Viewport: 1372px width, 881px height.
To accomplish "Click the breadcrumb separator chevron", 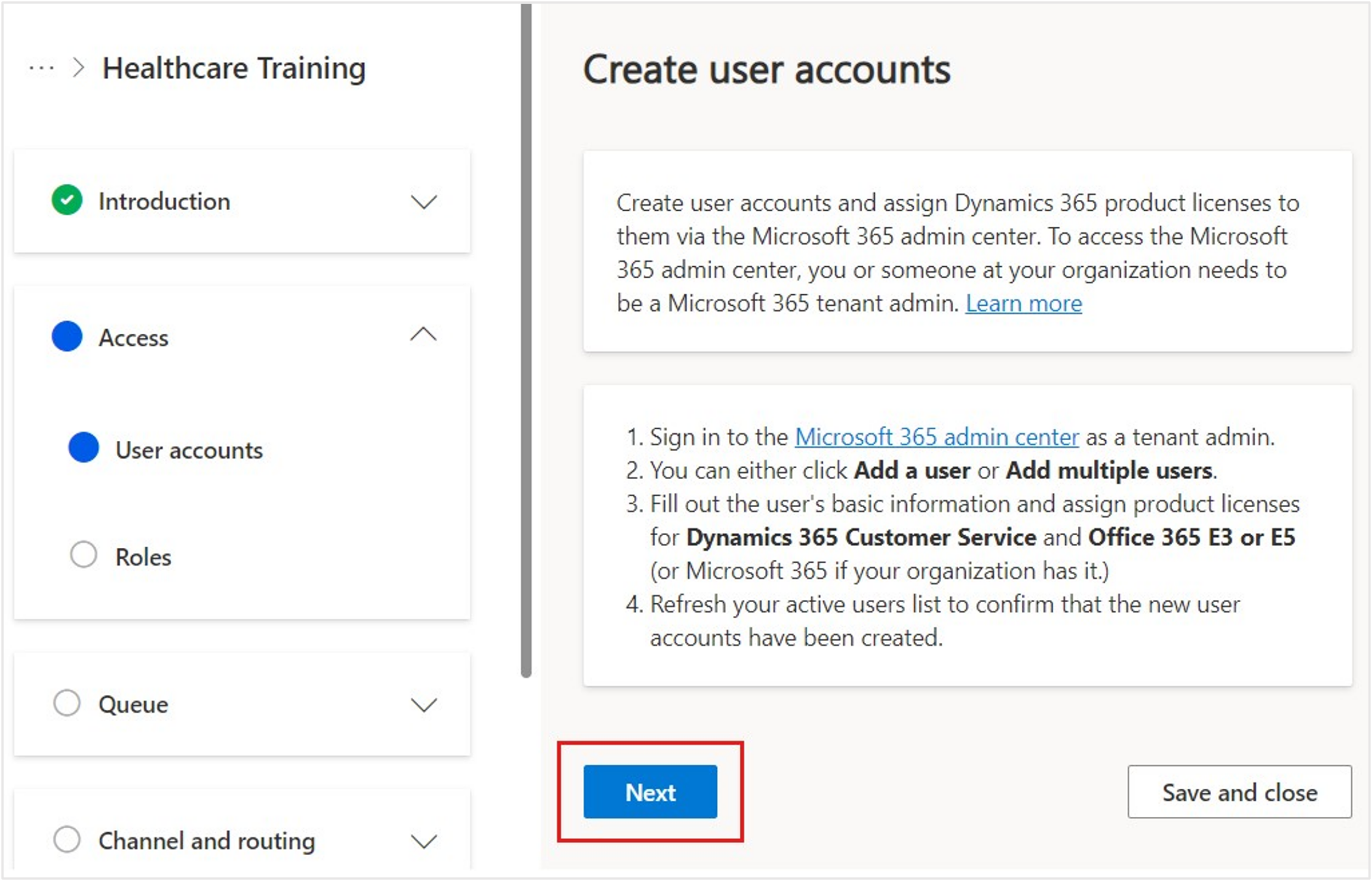I will (79, 68).
